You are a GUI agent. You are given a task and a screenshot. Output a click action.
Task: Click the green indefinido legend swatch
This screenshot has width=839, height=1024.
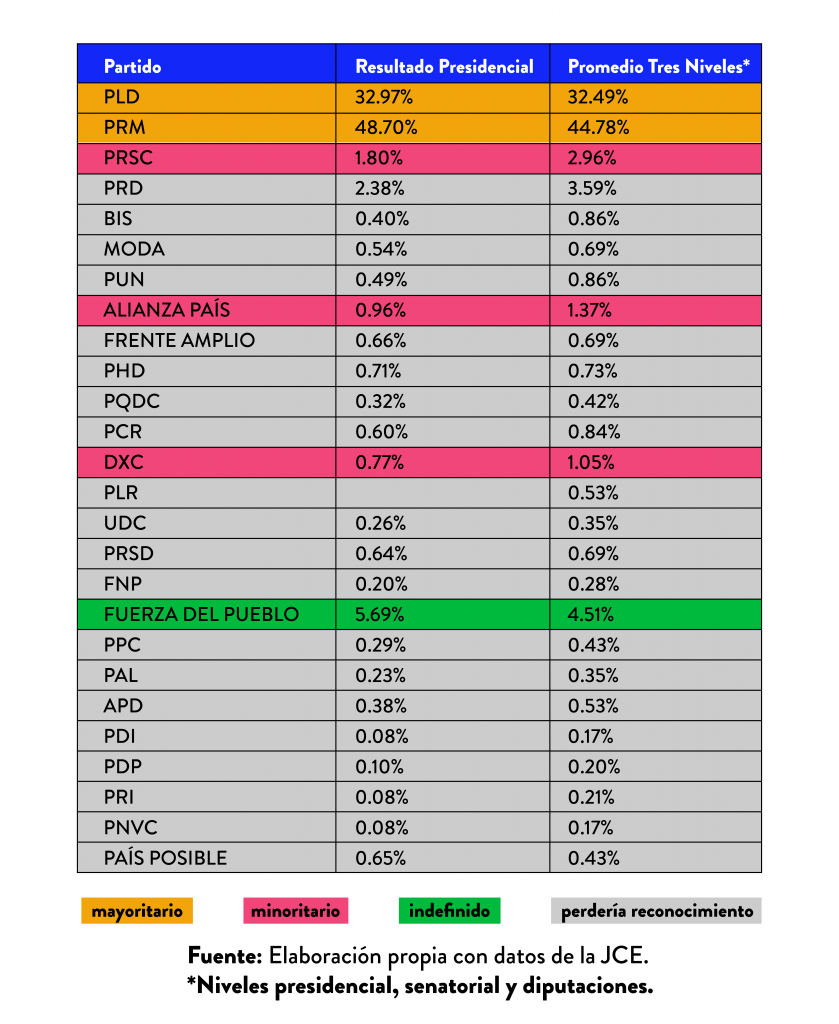click(449, 911)
